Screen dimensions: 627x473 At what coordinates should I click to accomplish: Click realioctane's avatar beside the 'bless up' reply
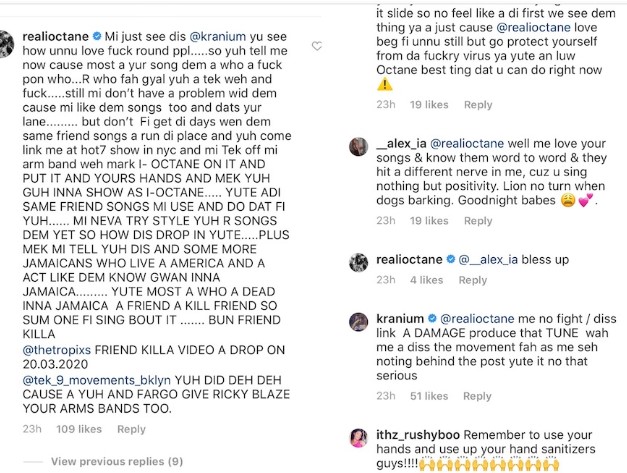pos(358,261)
